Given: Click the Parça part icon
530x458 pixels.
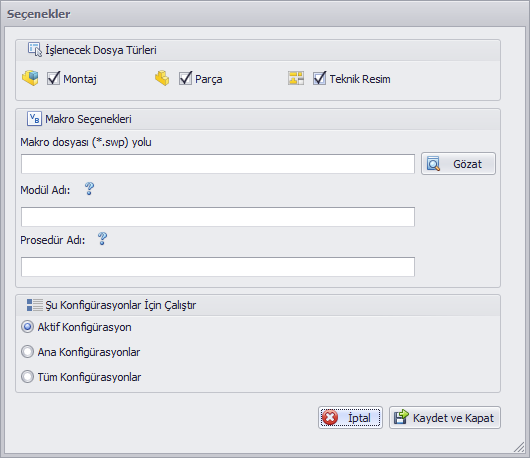Looking at the screenshot, I should coord(162,78).
